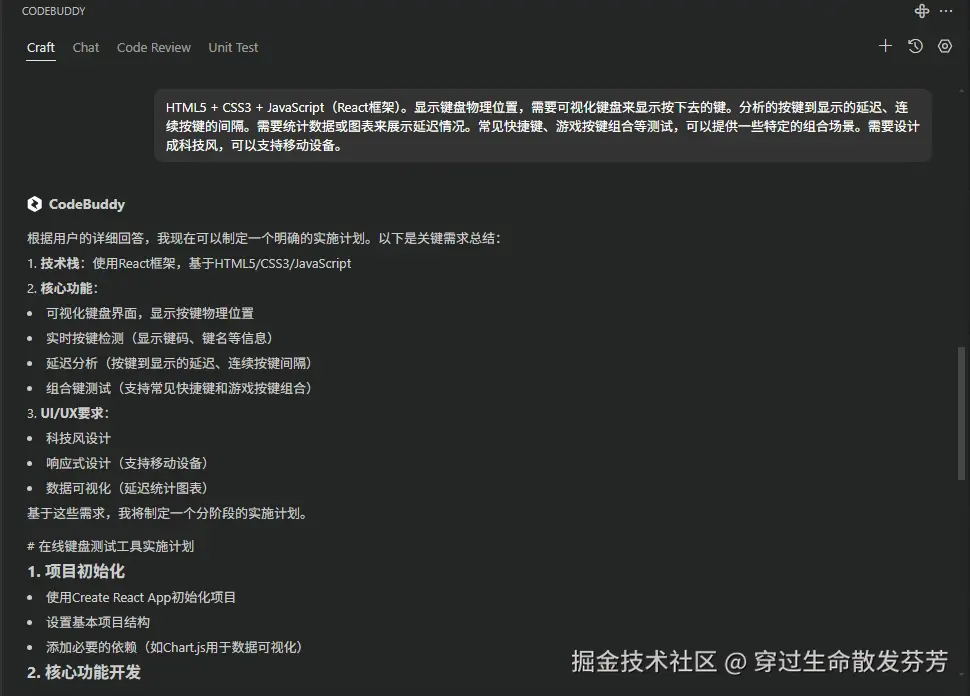Switch to the Unit Test tab
This screenshot has height=696, width=970.
(x=232, y=47)
